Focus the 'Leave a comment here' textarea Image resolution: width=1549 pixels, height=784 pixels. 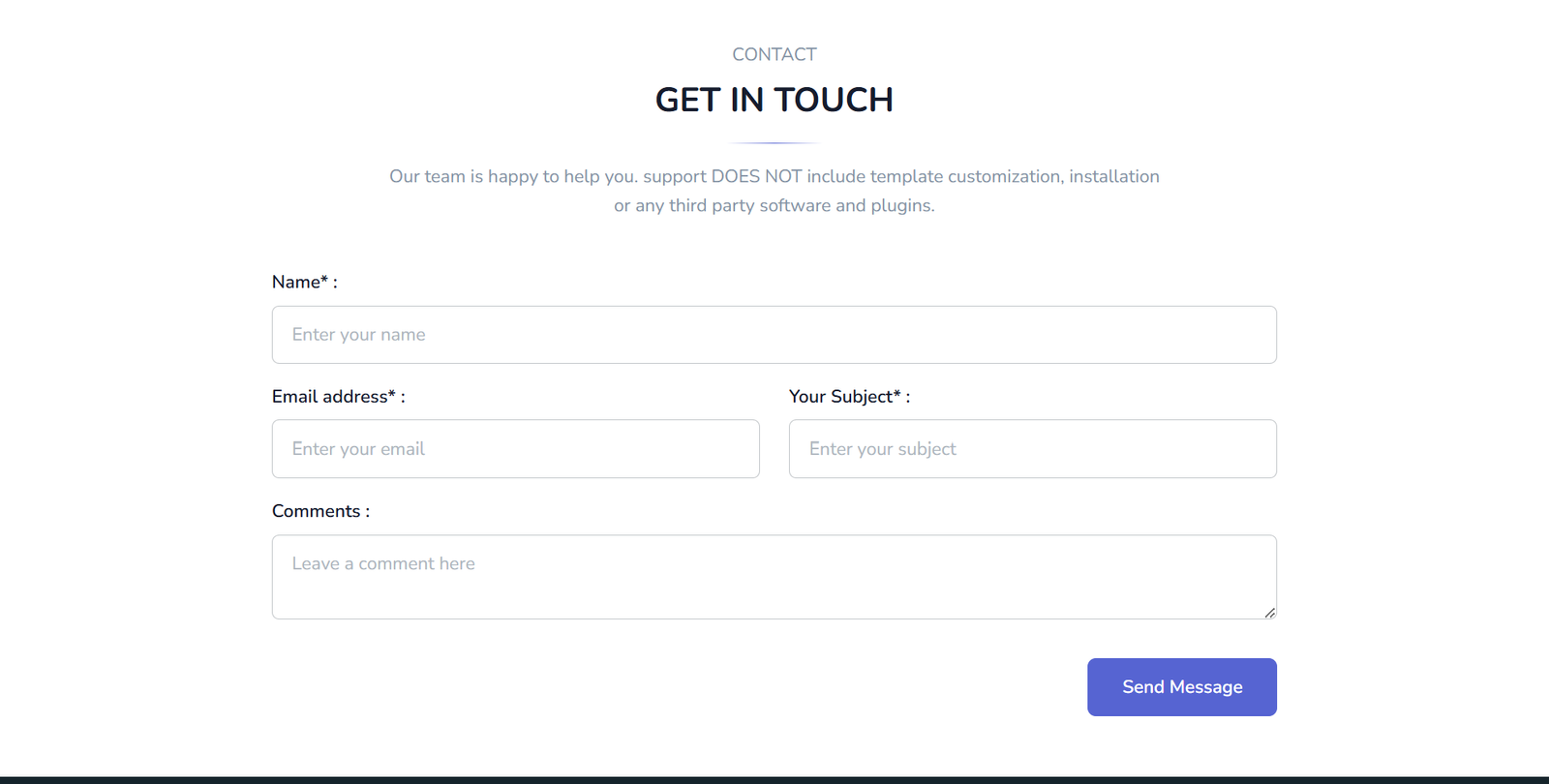coord(774,577)
